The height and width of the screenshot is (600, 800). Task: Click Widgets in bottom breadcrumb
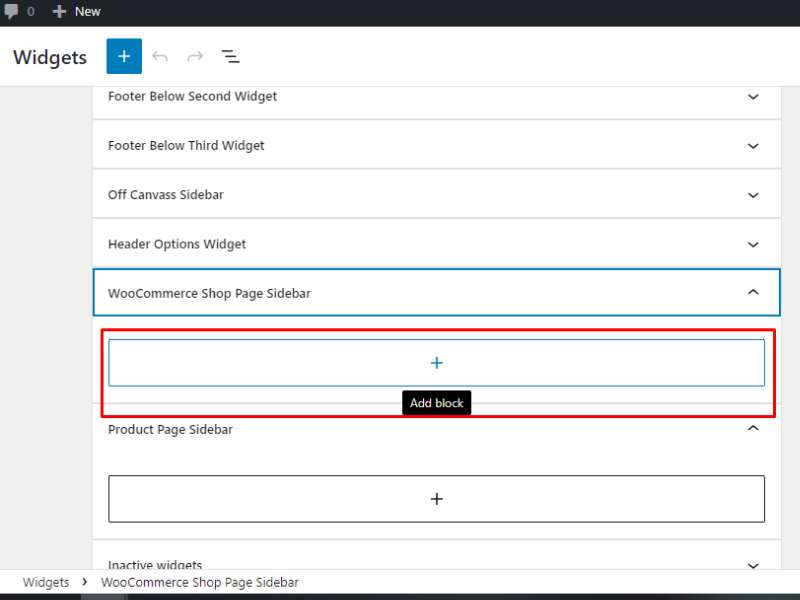pos(46,582)
